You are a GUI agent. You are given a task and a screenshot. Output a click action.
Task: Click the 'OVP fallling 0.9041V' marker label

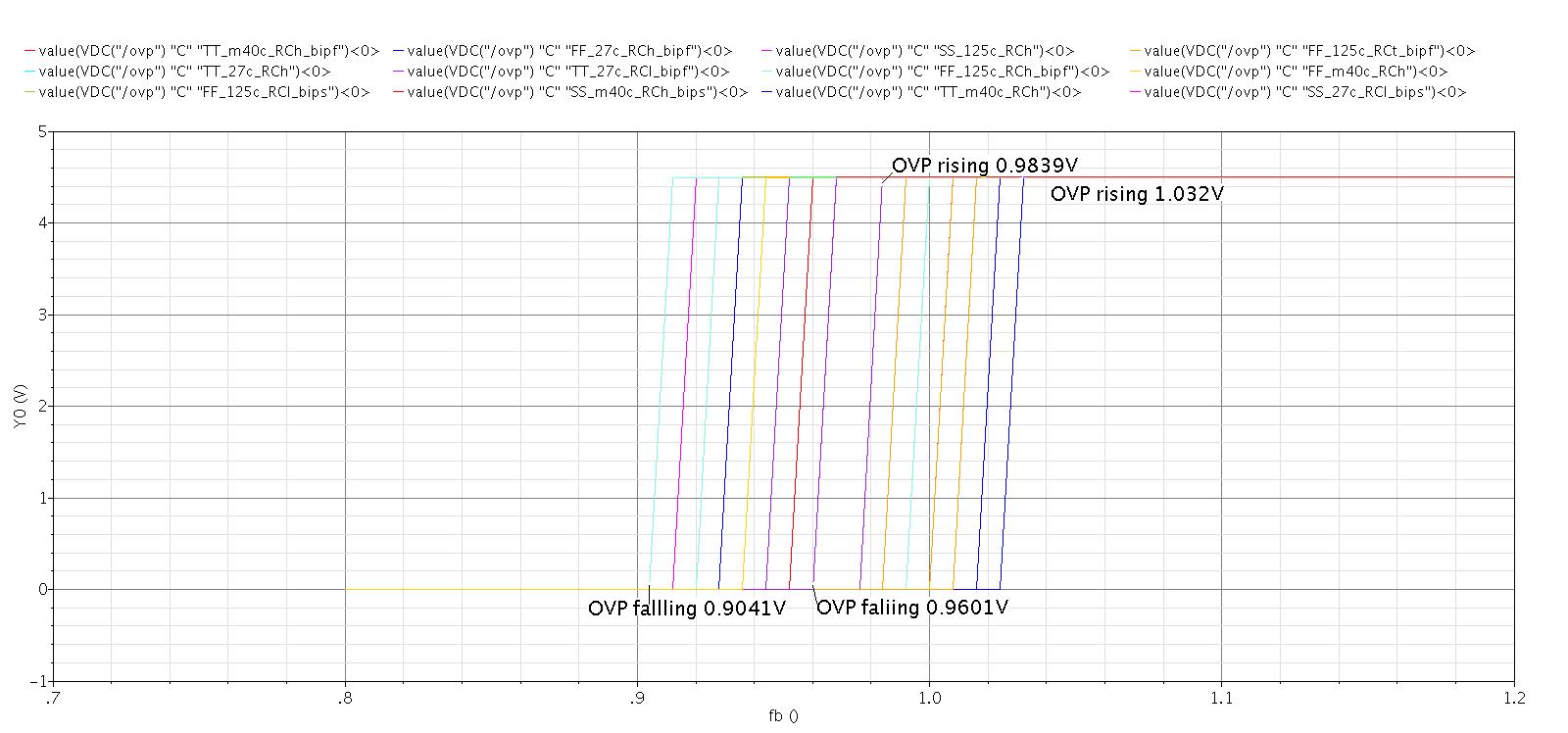click(687, 609)
